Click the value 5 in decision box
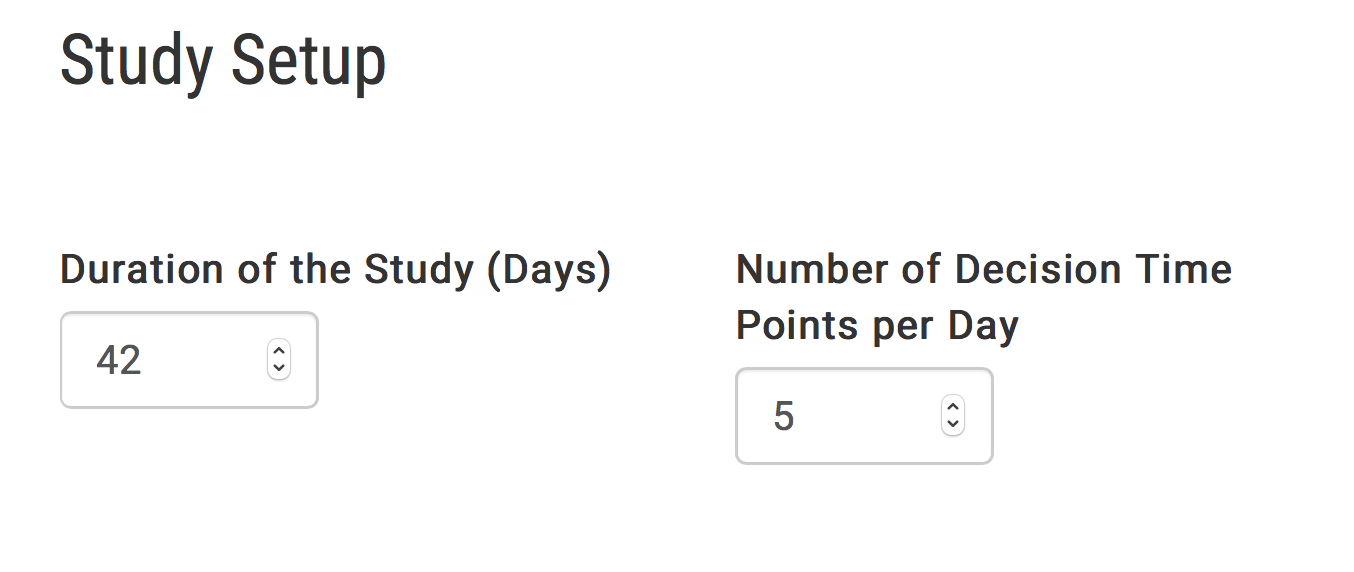 tap(783, 416)
